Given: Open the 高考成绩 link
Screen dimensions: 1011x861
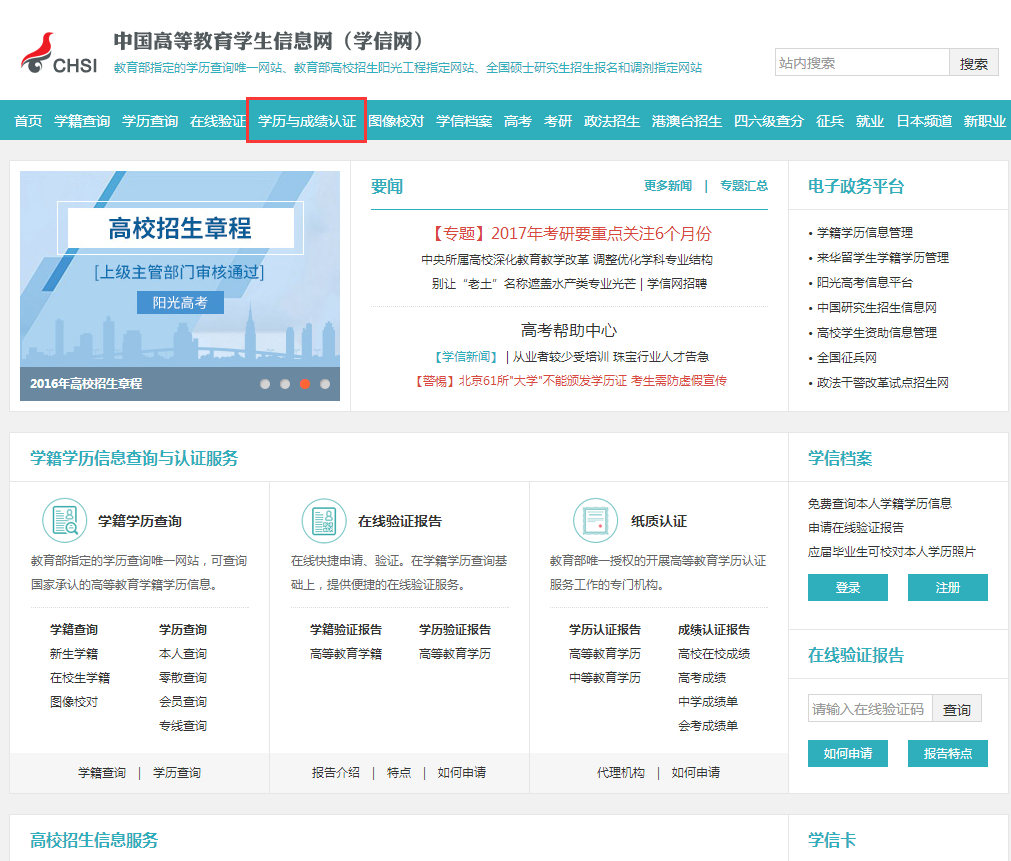Looking at the screenshot, I should pos(702,678).
